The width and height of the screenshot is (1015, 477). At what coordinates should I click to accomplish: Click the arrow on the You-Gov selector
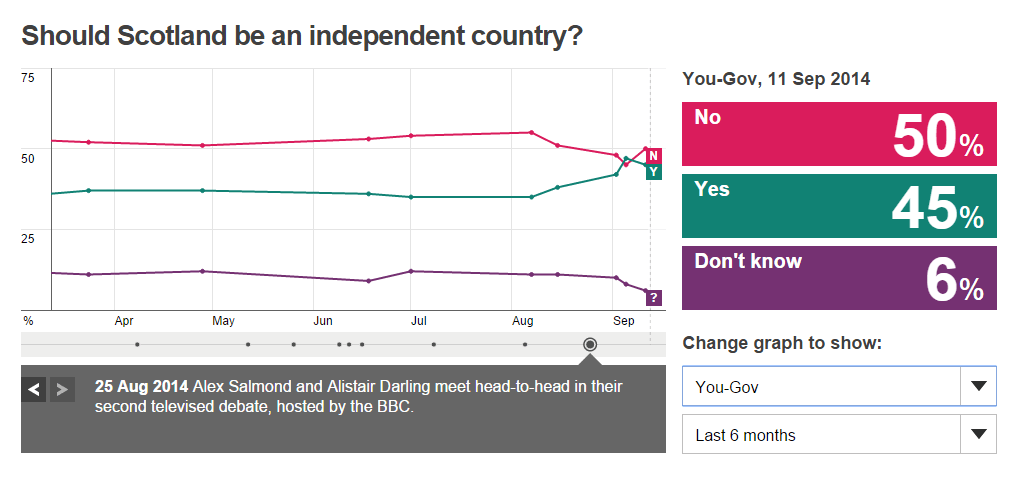[x=978, y=386]
